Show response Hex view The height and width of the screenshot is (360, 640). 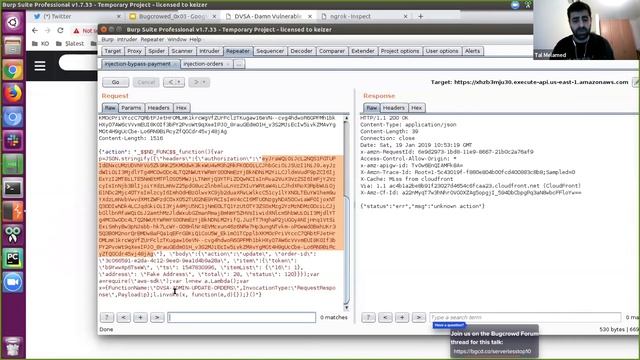click(x=416, y=108)
